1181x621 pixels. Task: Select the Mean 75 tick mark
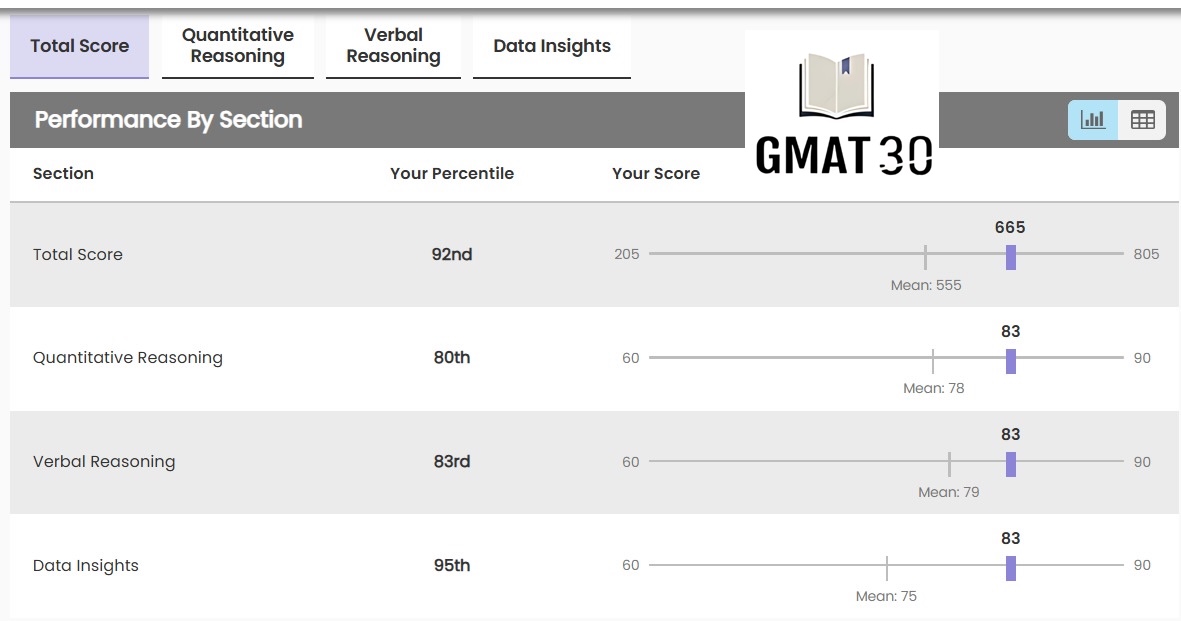(x=887, y=568)
